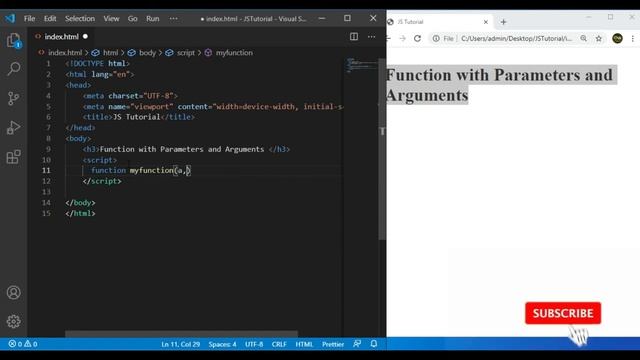Open the feedback icon in status bar
The height and width of the screenshot is (360, 640).
pos(357,344)
